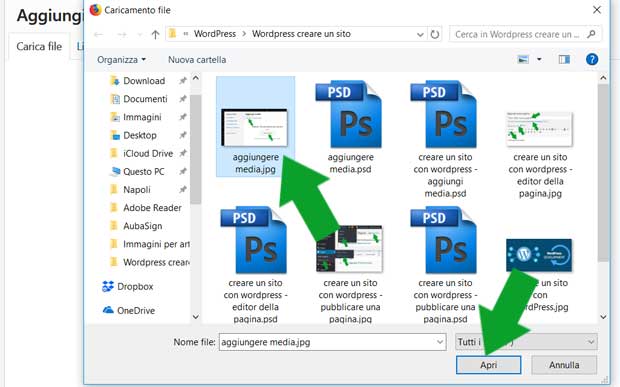Select the aggiungere media.psd Photoshop file icon

coord(348,114)
